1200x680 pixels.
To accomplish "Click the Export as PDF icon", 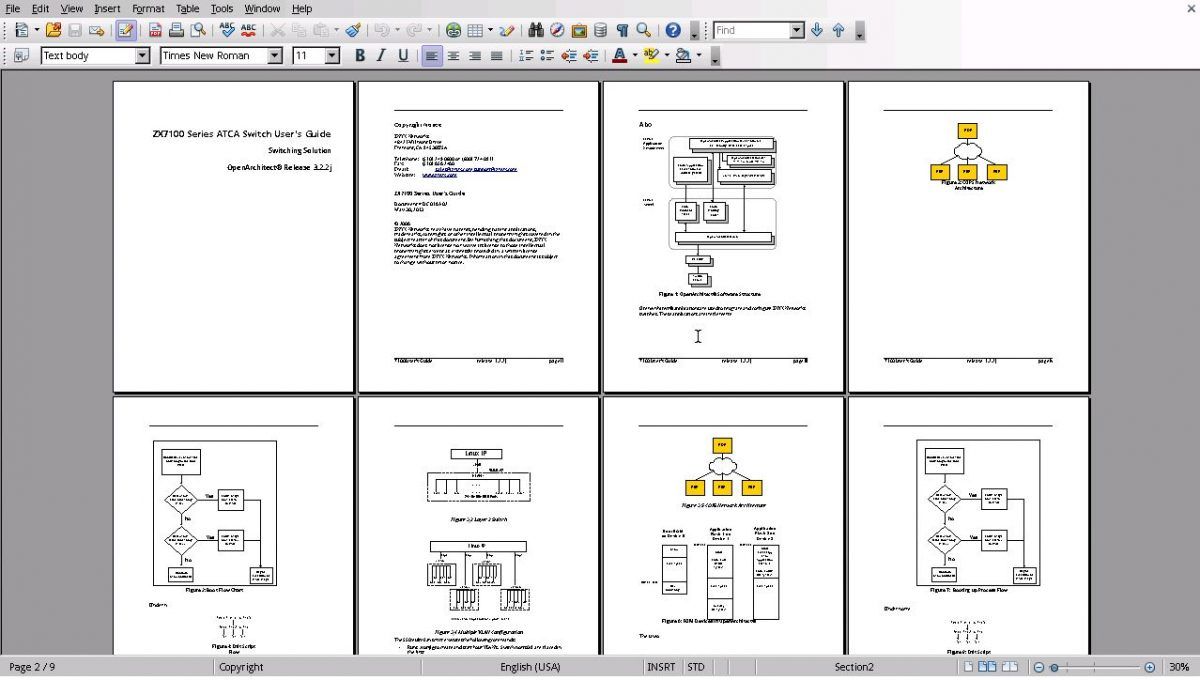I will click(x=154, y=30).
